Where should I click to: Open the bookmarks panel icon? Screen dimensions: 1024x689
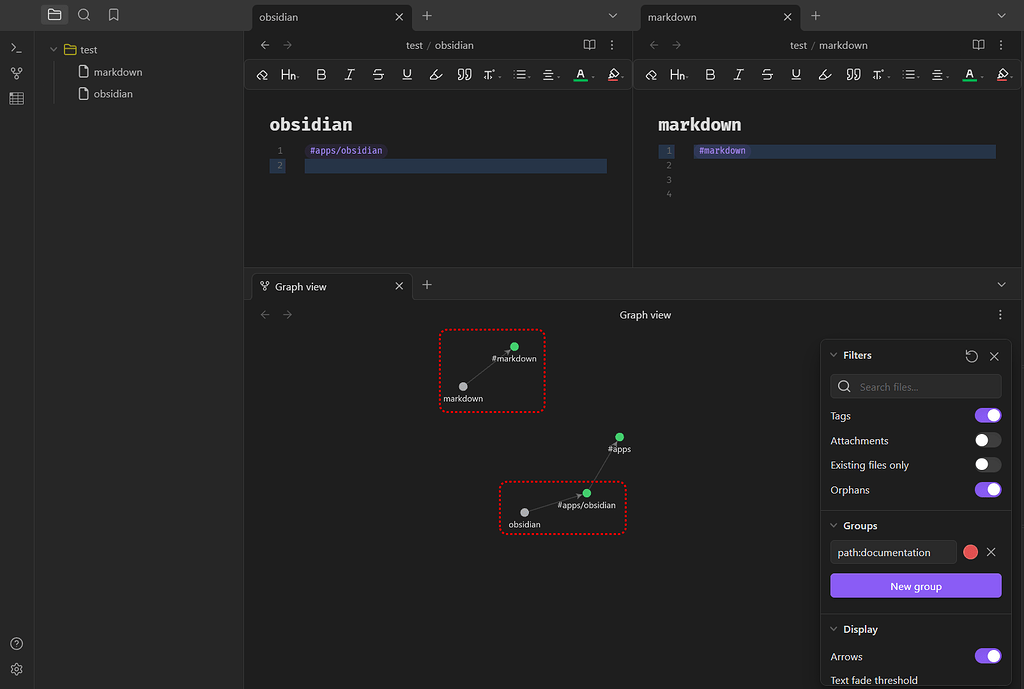click(x=114, y=15)
